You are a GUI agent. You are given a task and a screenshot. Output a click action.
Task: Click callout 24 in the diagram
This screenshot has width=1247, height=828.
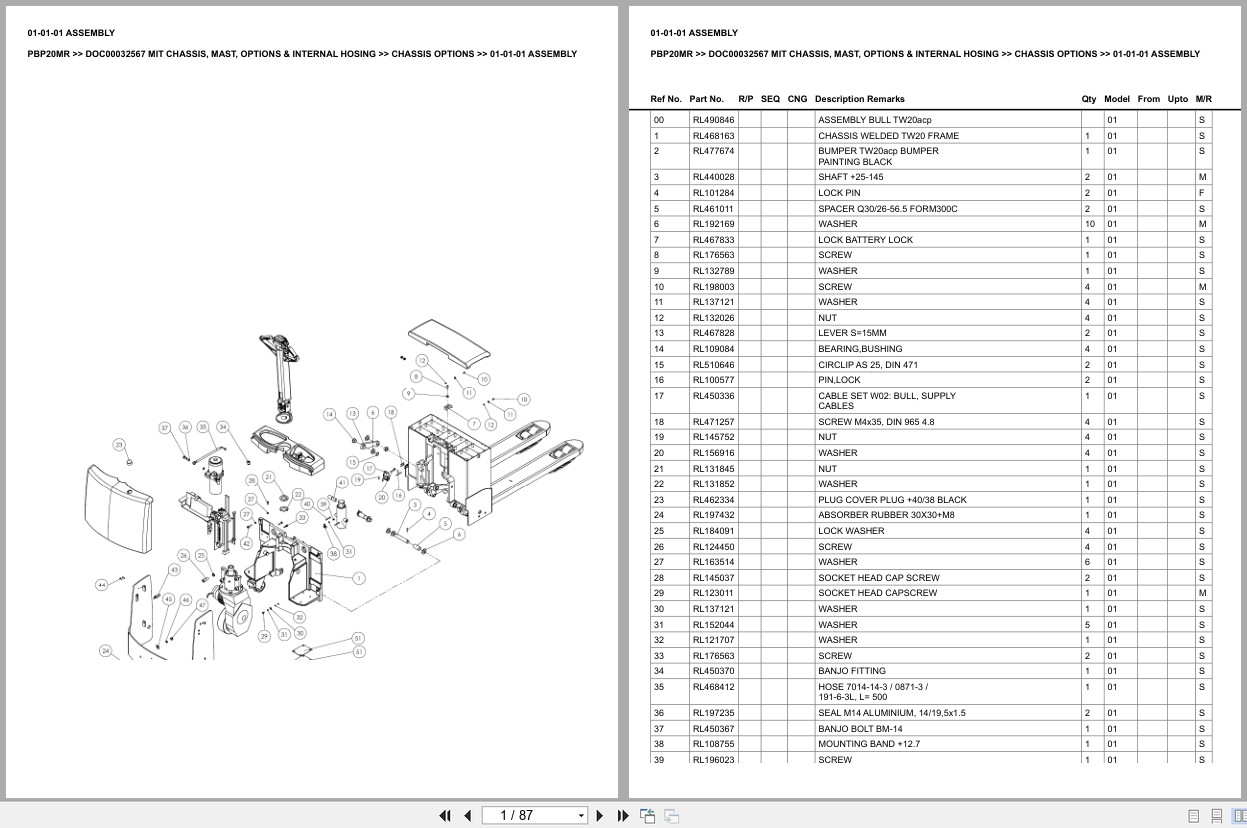pyautogui.click(x=105, y=651)
